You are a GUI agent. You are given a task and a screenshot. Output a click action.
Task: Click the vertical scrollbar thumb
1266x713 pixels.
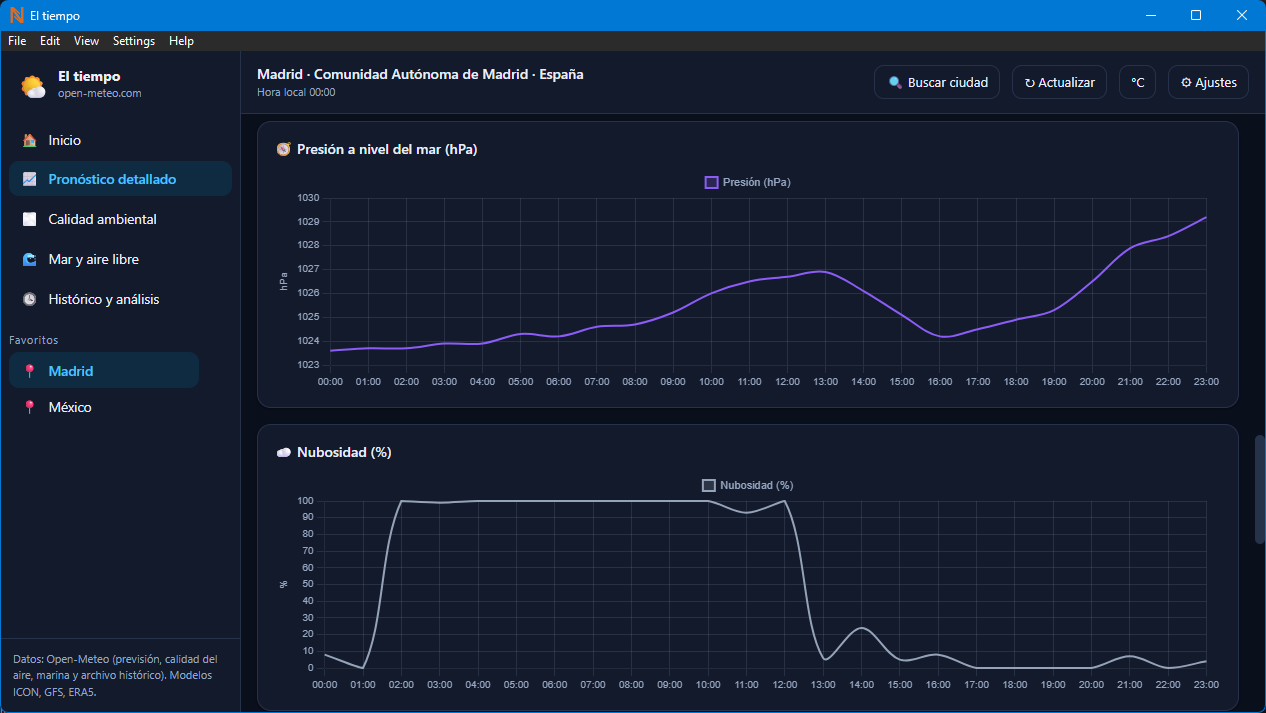click(1260, 489)
